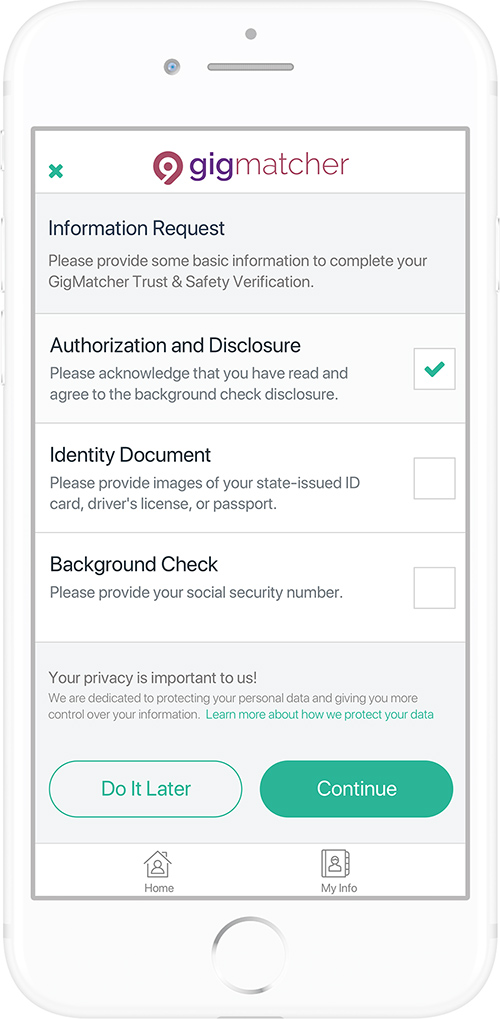Expand the Identity Document row title

tap(130, 455)
